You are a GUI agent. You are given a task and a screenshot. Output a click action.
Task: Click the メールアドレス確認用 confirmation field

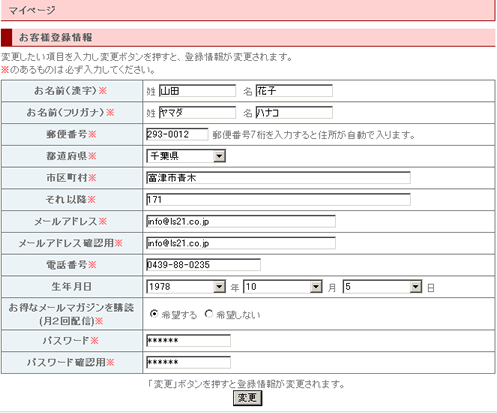pyautogui.click(x=241, y=243)
